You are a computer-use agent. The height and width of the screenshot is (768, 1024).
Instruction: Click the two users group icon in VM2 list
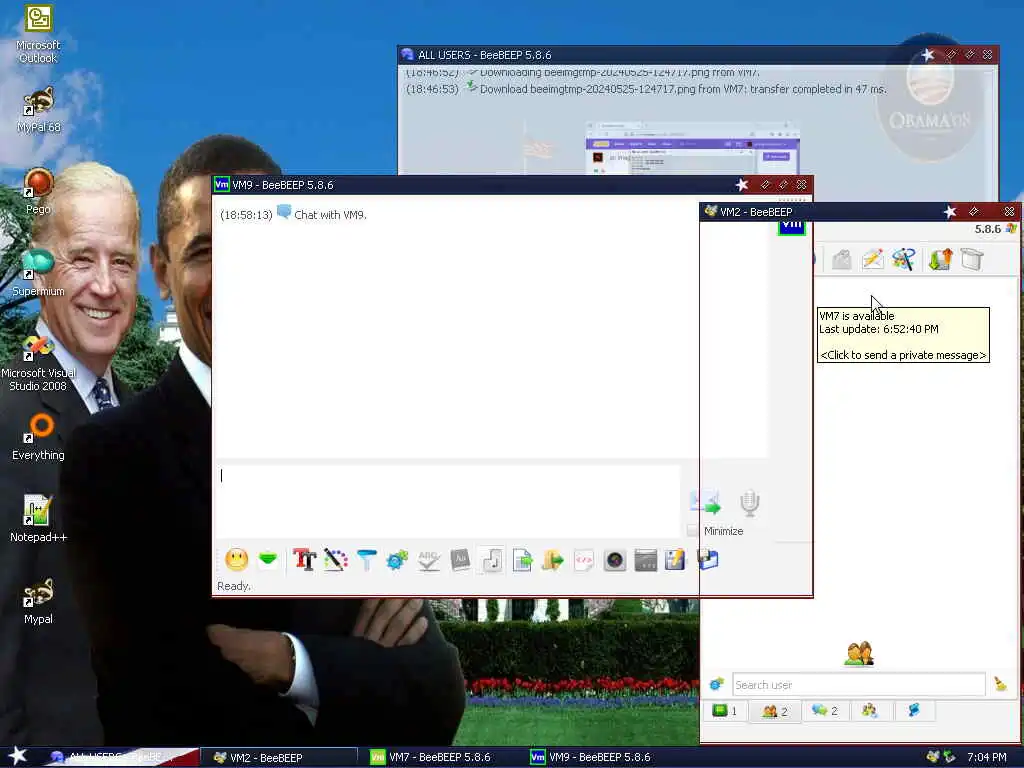pyautogui.click(x=859, y=653)
